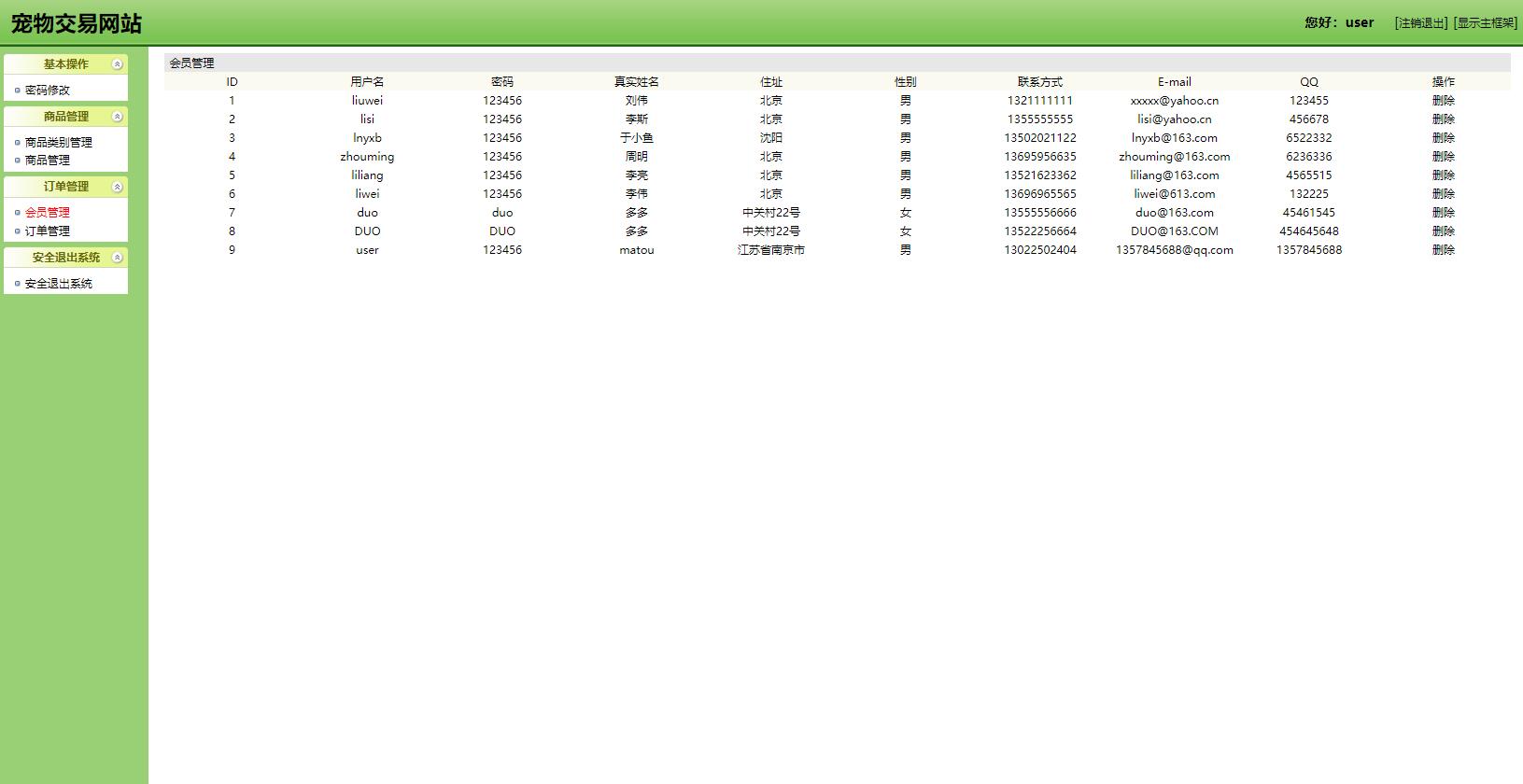
Task: Open 订单管理 sidebar link
Action: (x=47, y=231)
